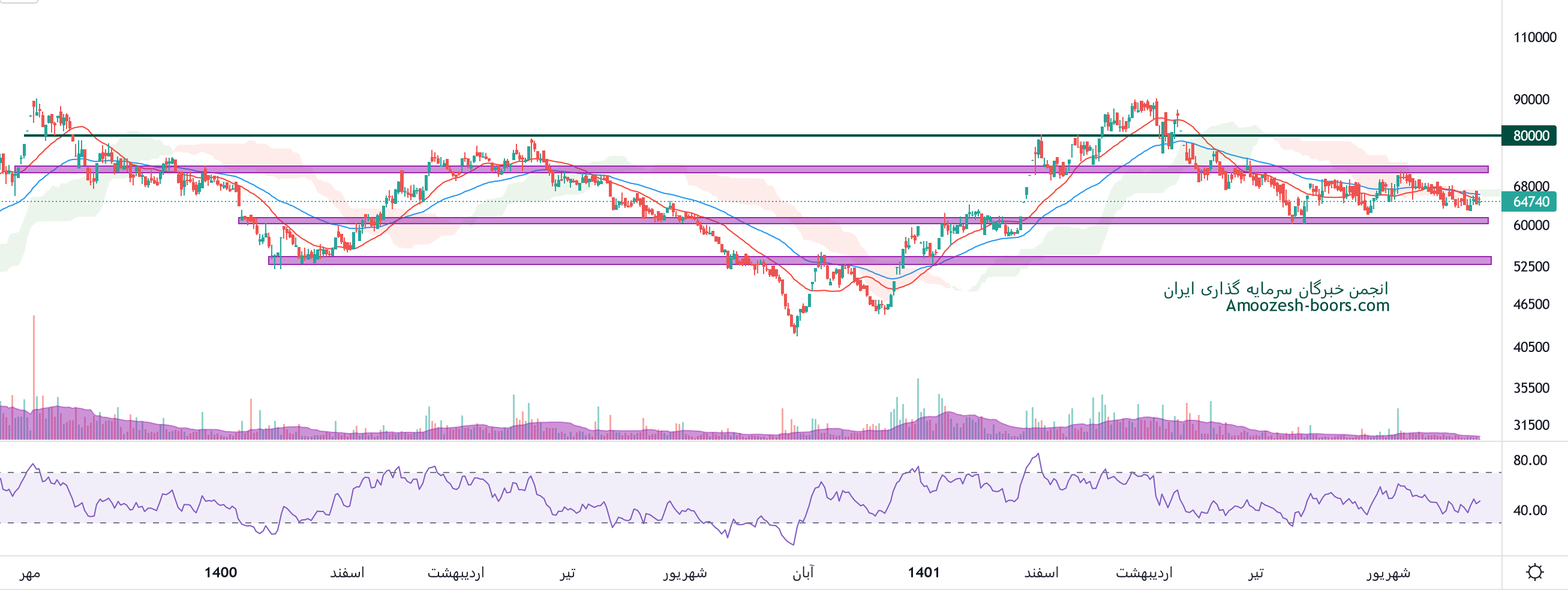The height and width of the screenshot is (590, 1568).
Task: Click the tallest volume bar at far left
Action: click(x=34, y=377)
